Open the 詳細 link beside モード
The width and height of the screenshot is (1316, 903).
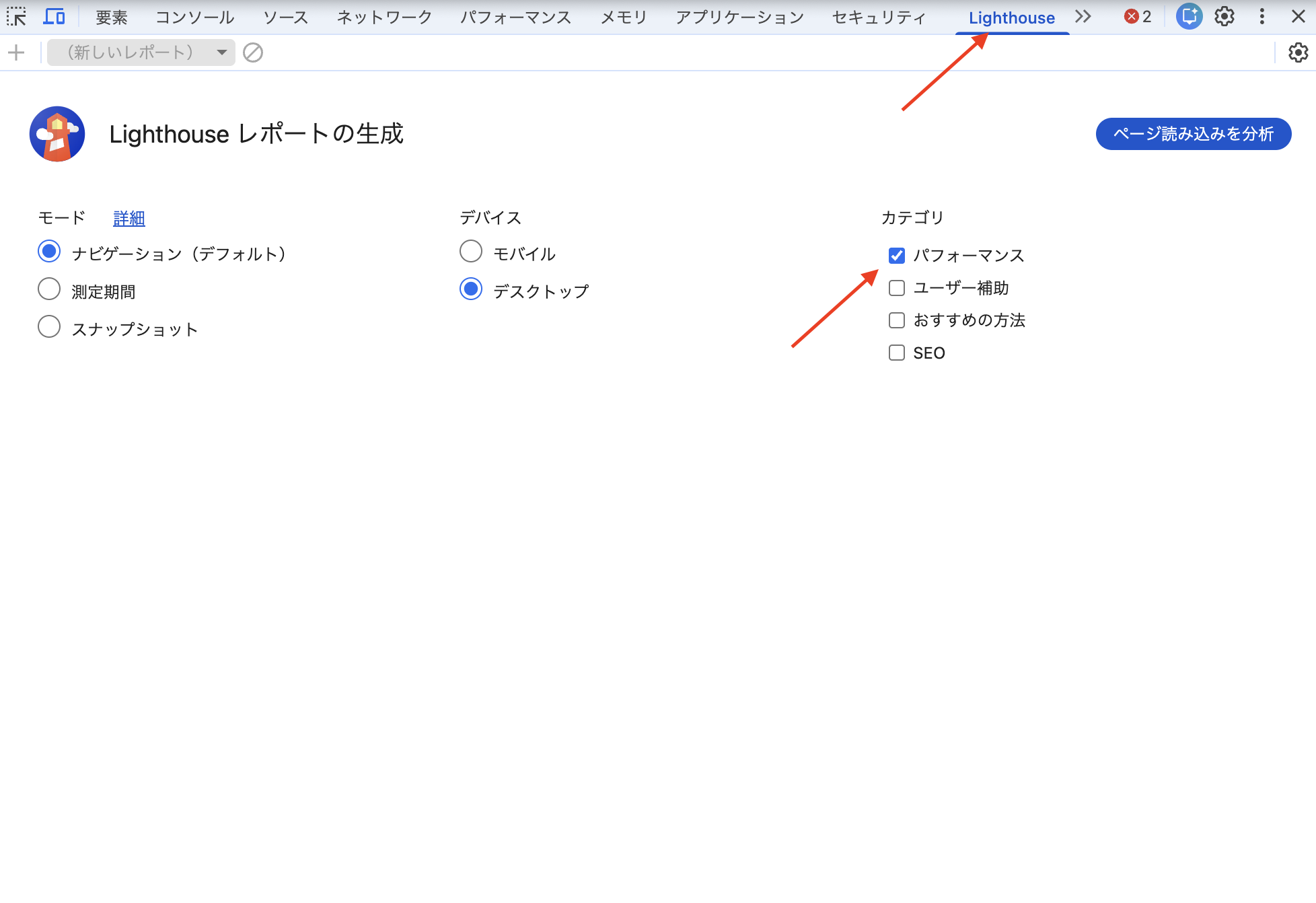pos(129,218)
